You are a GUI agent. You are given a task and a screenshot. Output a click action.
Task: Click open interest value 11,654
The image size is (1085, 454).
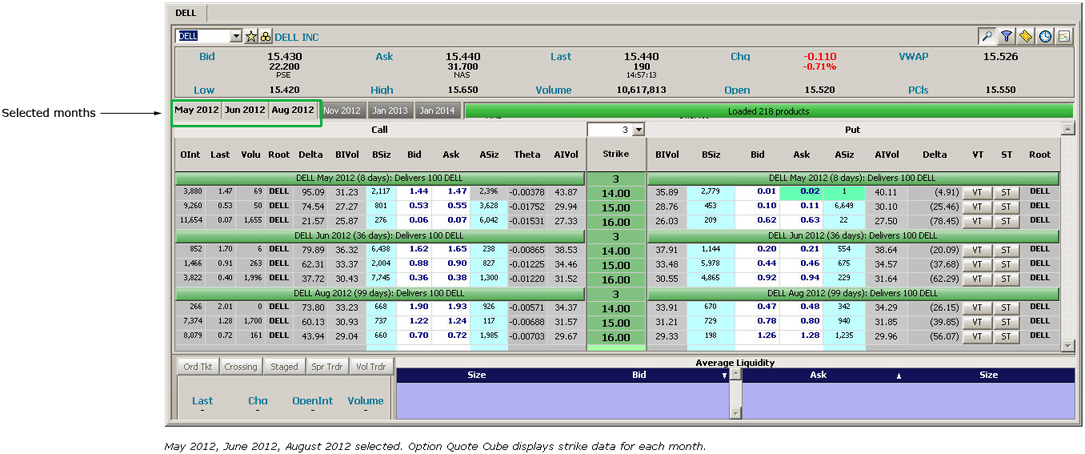(190, 220)
